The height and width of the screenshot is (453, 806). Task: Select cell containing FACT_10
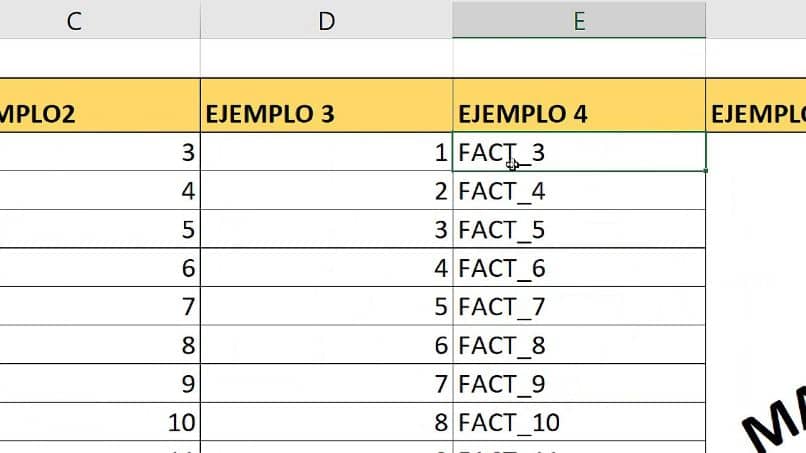(578, 422)
